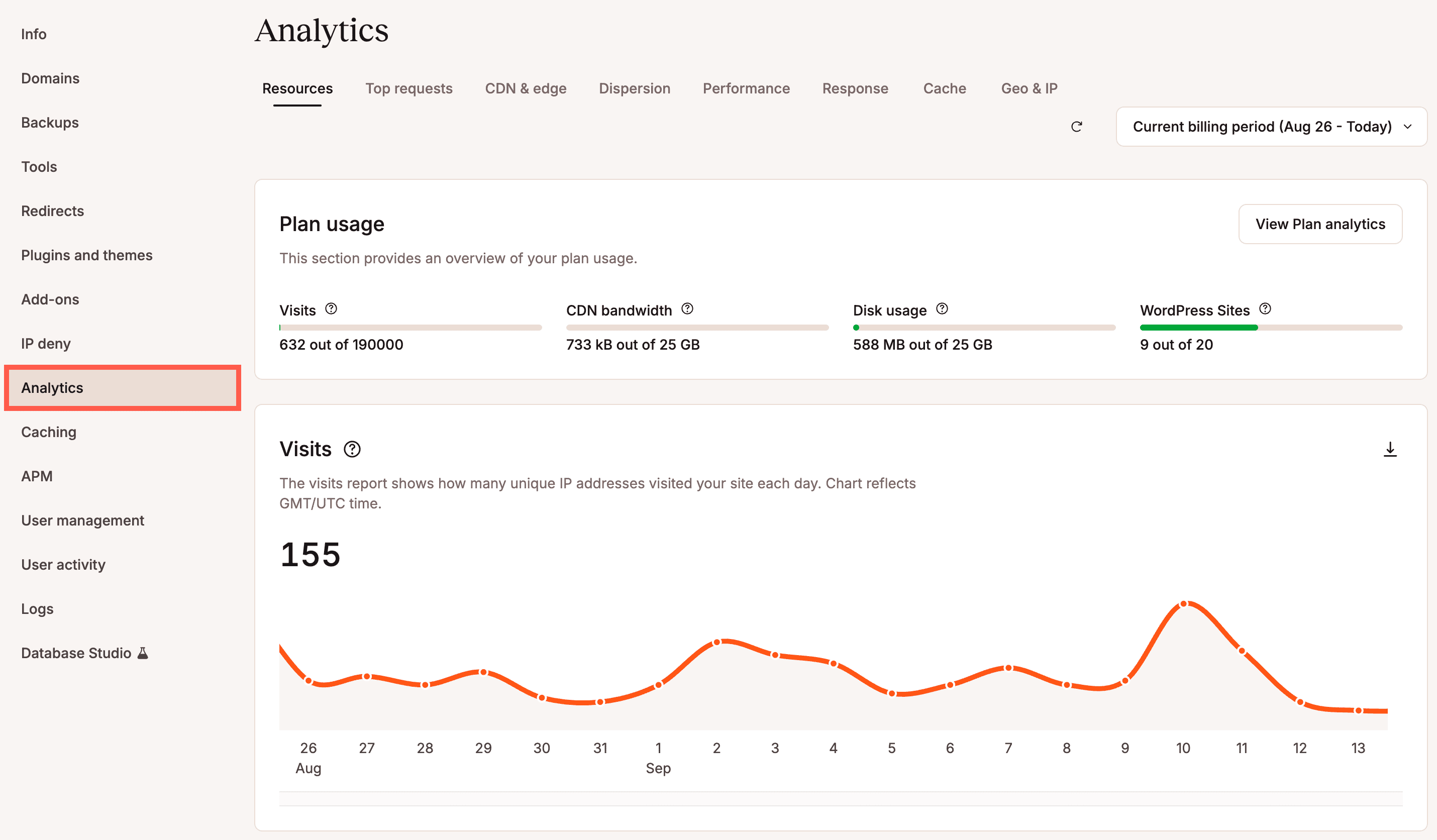This screenshot has height=840, width=1437.
Task: Click the chart data point for Sep 10
Action: point(1184,604)
